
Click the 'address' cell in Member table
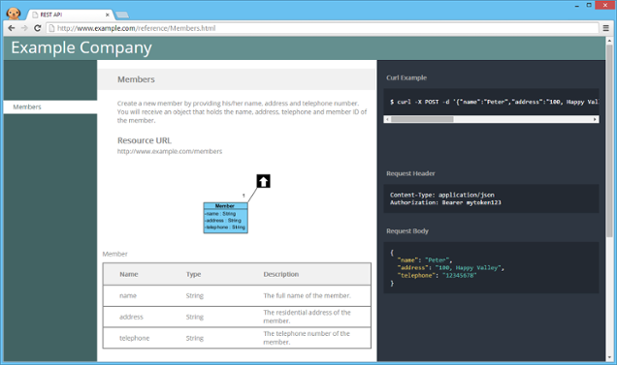pyautogui.click(x=131, y=317)
